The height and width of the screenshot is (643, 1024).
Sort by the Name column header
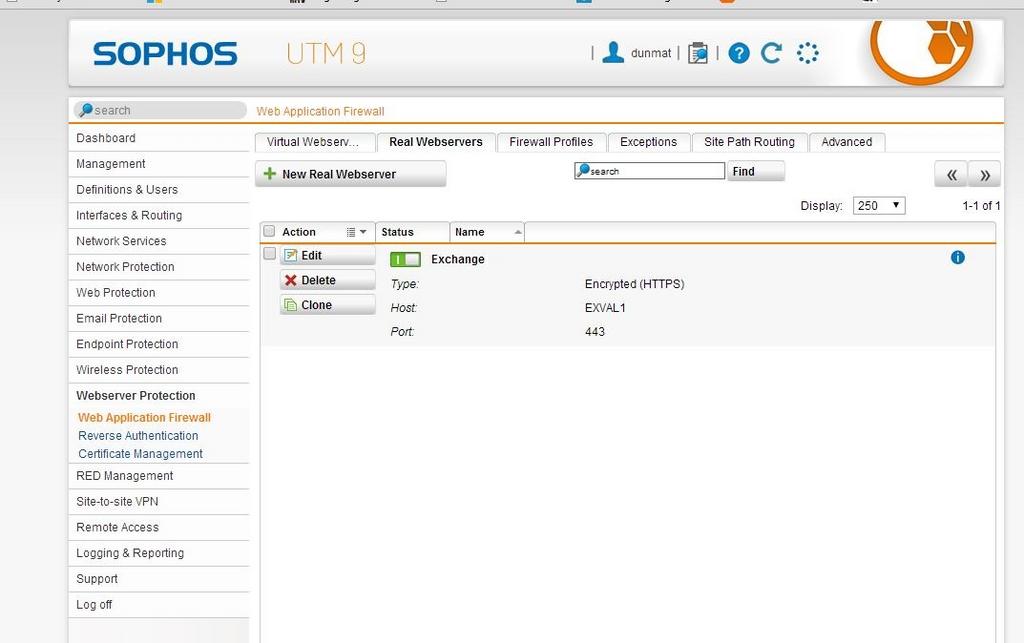pos(487,232)
